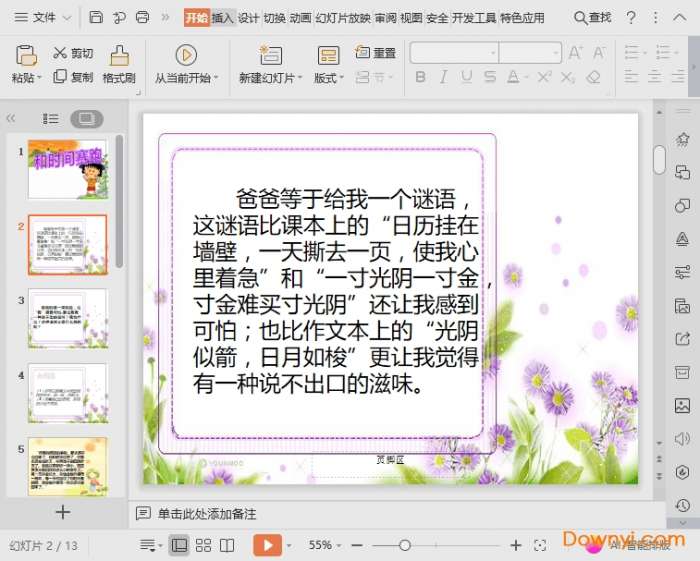Click the print icon in the quick toolbar
Image resolution: width=700 pixels, height=561 pixels.
click(142, 17)
